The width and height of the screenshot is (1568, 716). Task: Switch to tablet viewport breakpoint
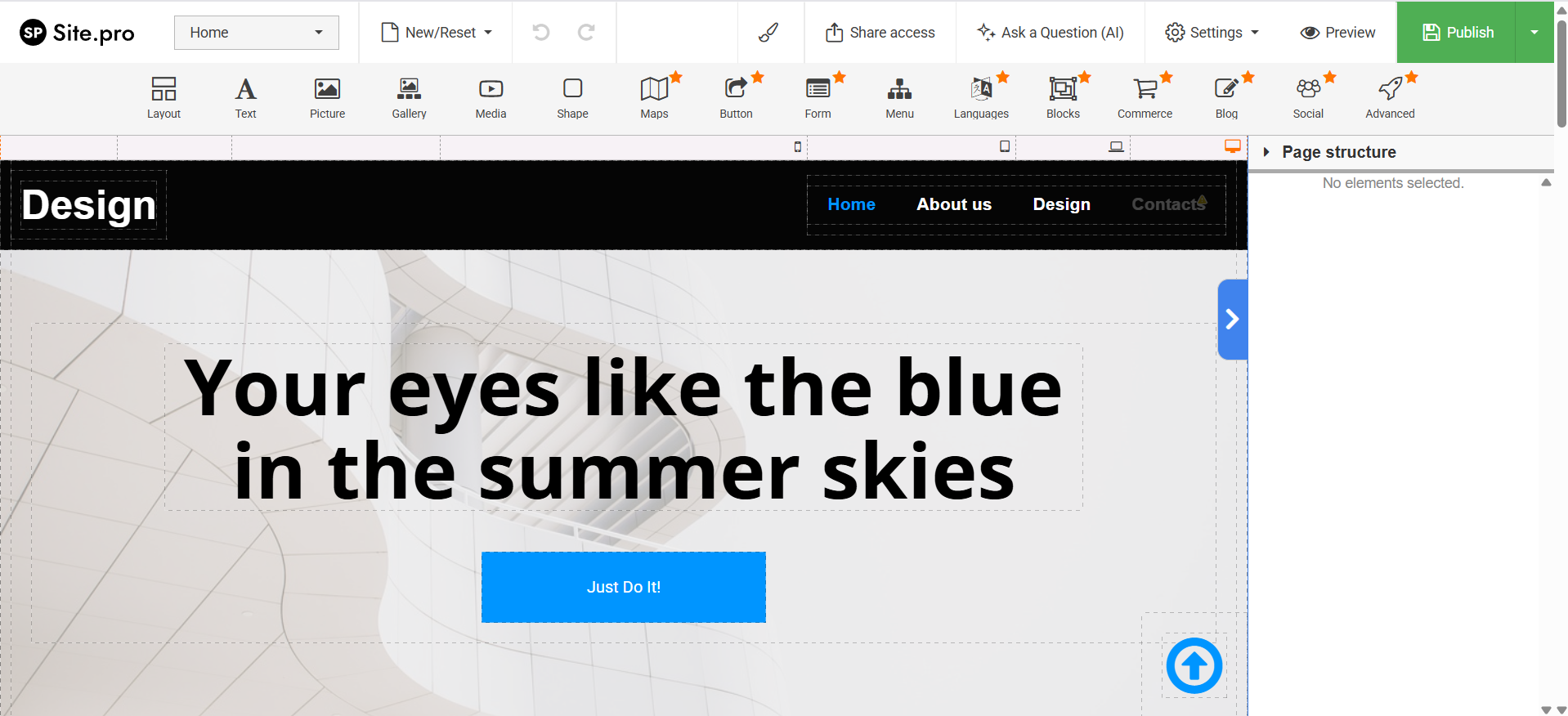click(1005, 146)
